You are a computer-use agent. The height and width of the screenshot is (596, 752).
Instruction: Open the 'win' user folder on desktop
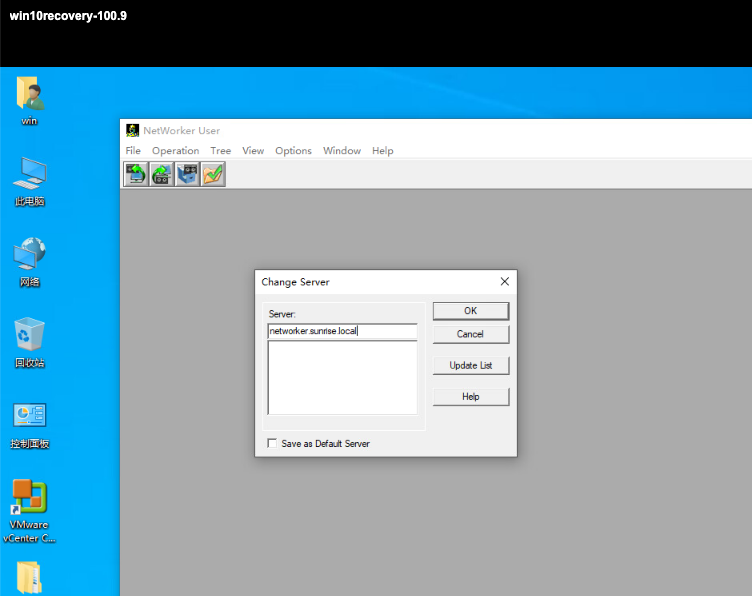pos(30,100)
